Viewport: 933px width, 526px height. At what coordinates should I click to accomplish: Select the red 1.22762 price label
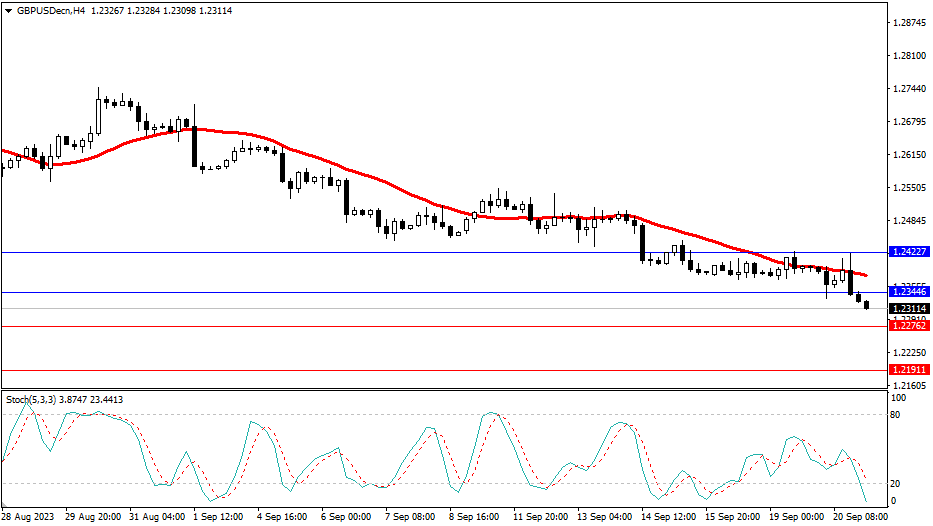[x=908, y=326]
